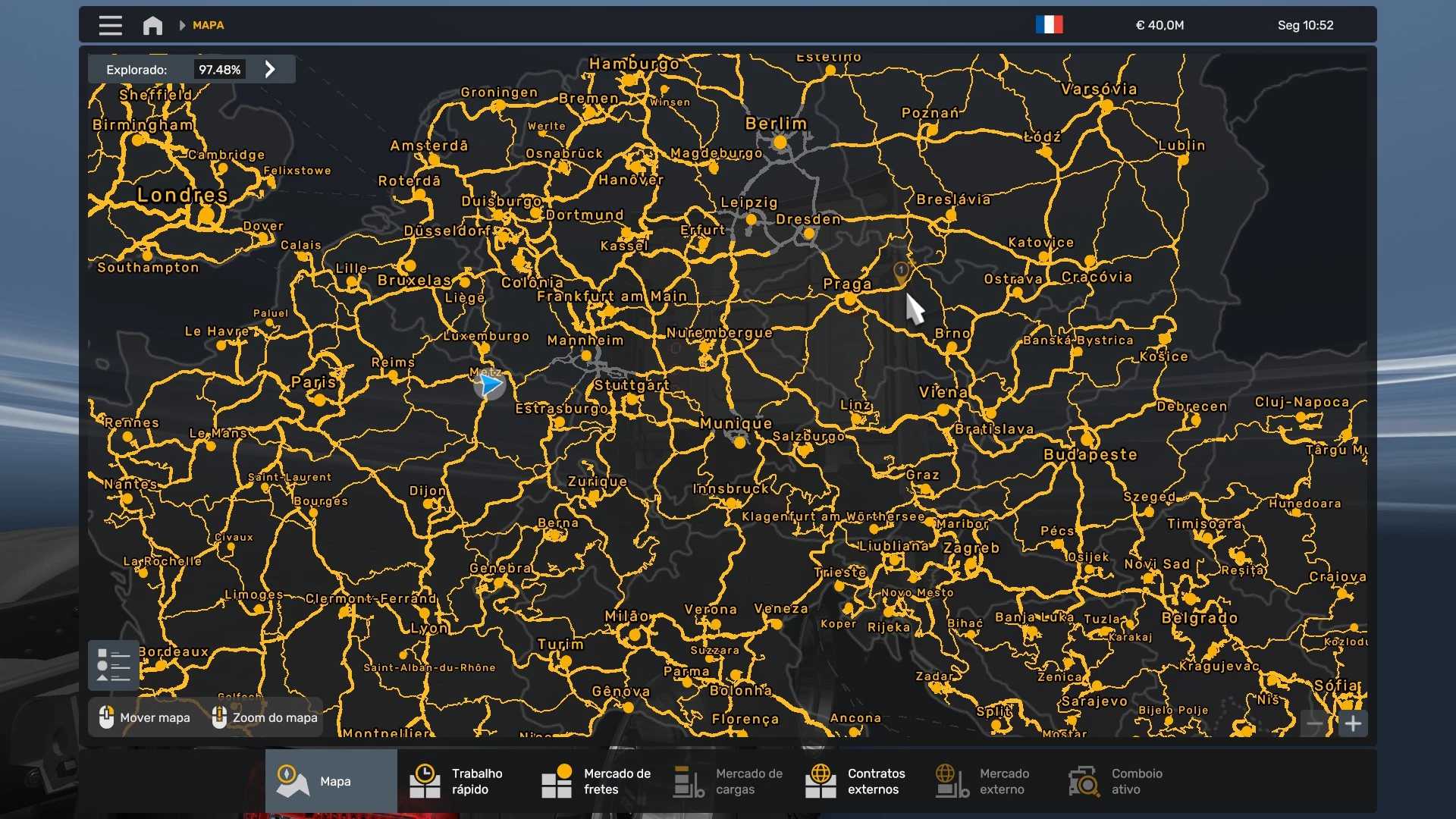Click the blue truck position marker
The height and width of the screenshot is (819, 1456).
491,385
